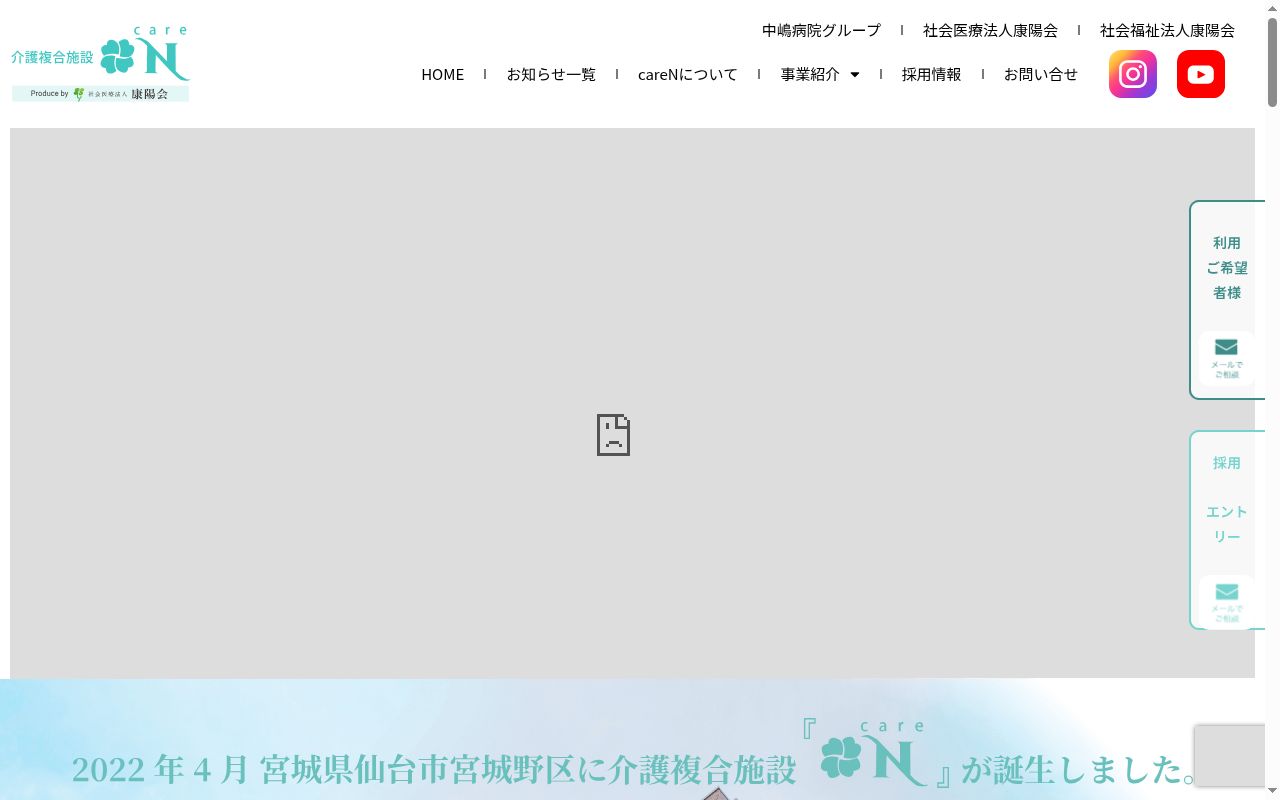The height and width of the screenshot is (800, 1280).
Task: Visit 社会福祉法人康陽会 link
Action: tap(1167, 30)
